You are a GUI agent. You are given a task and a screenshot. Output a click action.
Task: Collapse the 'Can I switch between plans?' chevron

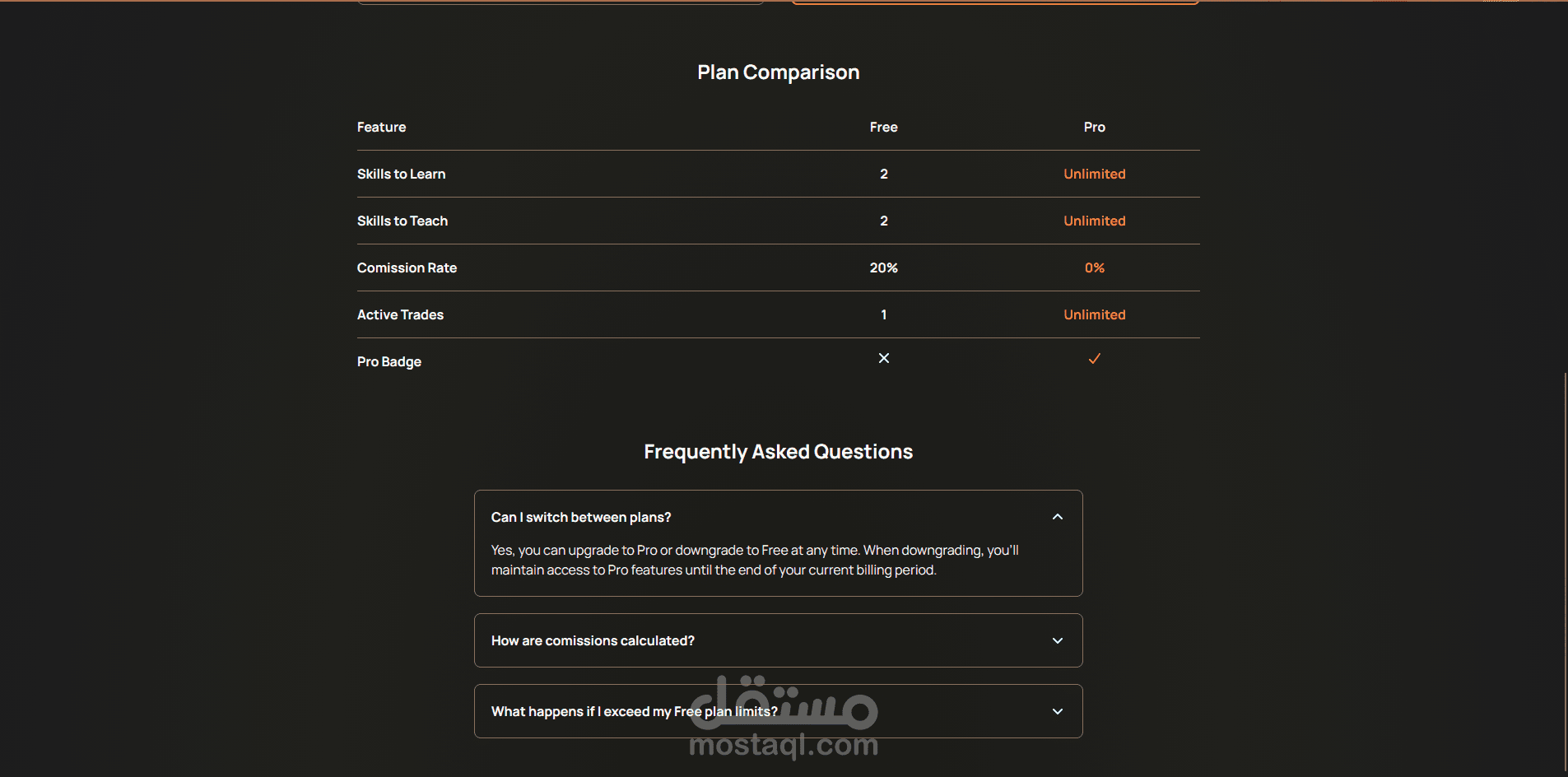1058,517
